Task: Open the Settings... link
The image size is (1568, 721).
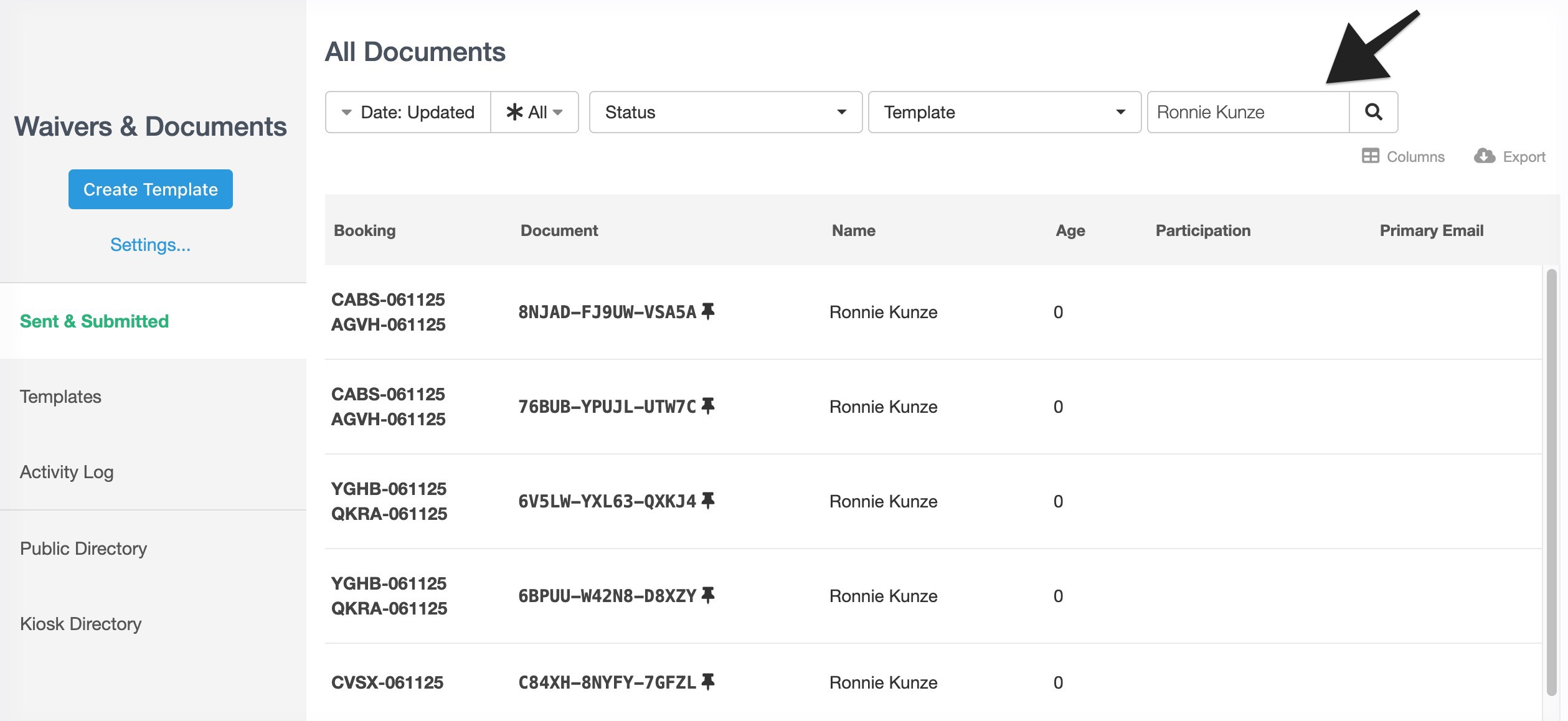Action: (x=151, y=245)
